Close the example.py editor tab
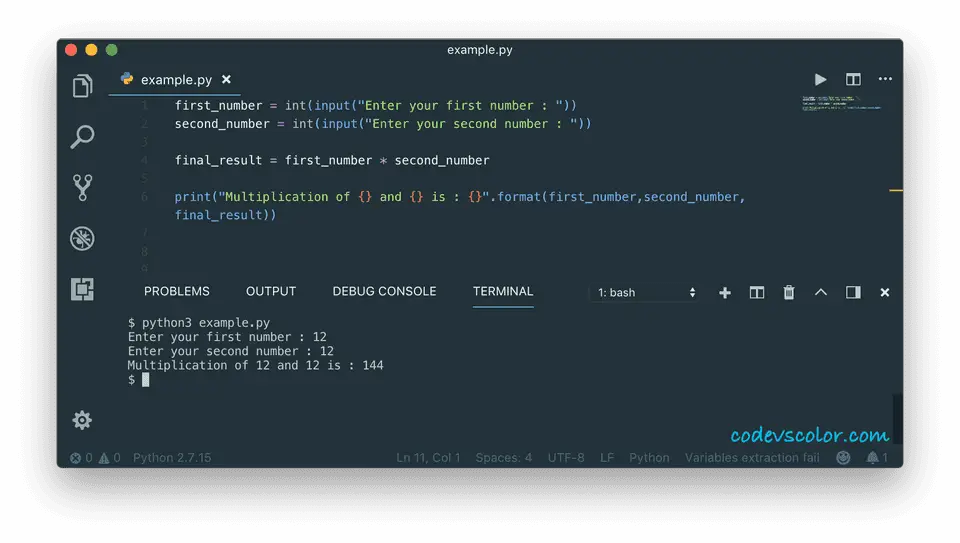960x543 pixels. (x=226, y=79)
